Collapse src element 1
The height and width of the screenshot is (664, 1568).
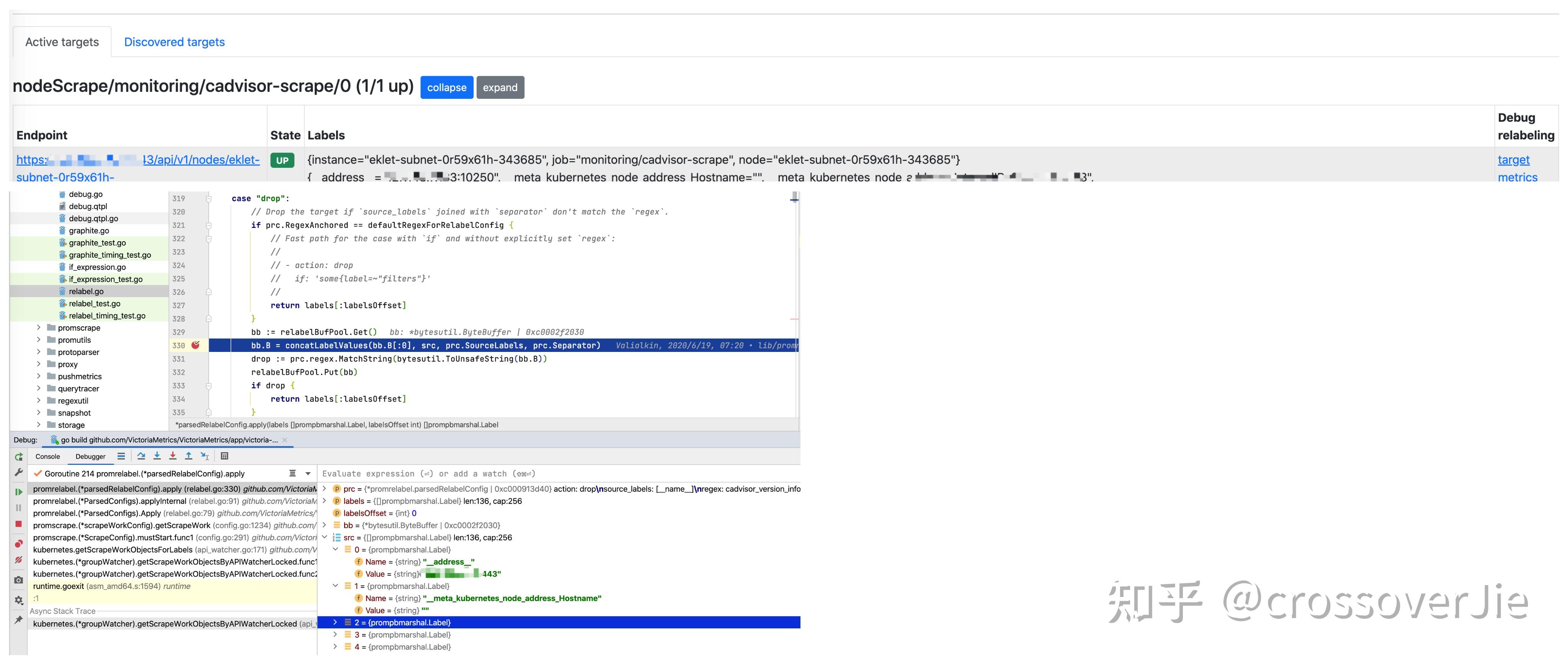(335, 586)
